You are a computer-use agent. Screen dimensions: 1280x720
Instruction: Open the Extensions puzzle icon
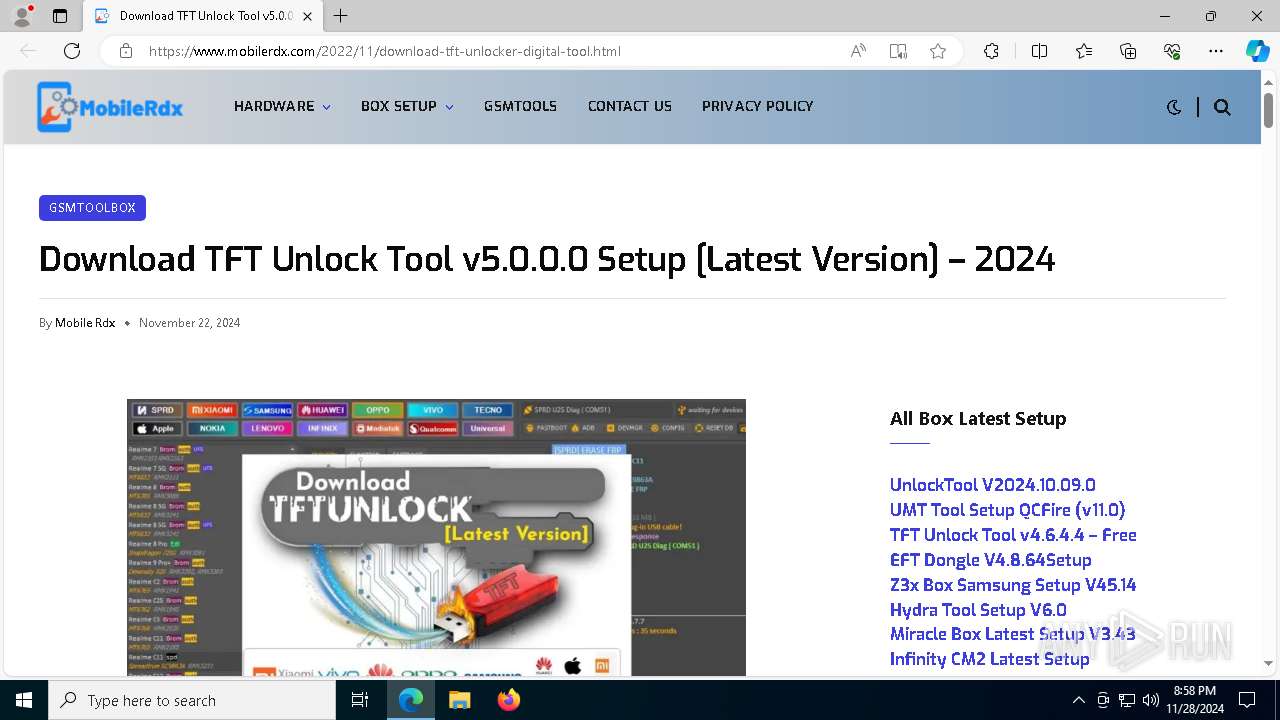click(x=991, y=51)
